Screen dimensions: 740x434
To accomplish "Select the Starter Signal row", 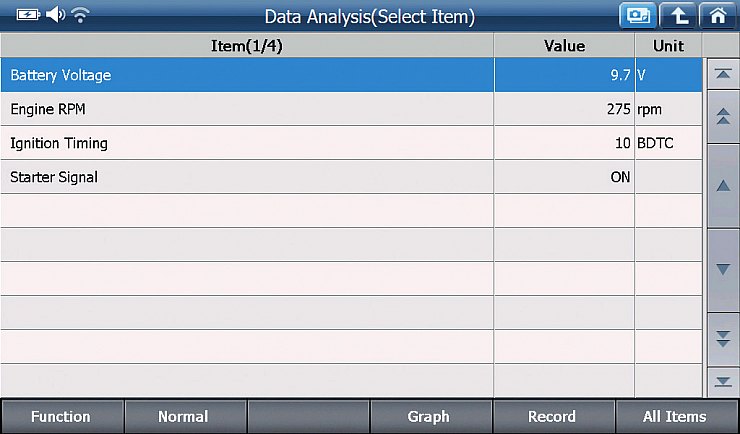I will point(351,177).
